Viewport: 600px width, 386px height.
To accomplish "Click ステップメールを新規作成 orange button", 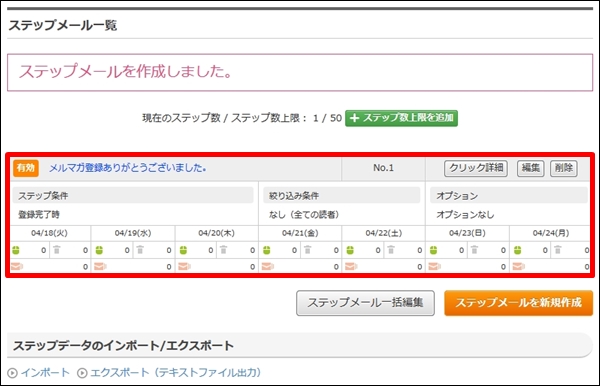I will 518,303.
